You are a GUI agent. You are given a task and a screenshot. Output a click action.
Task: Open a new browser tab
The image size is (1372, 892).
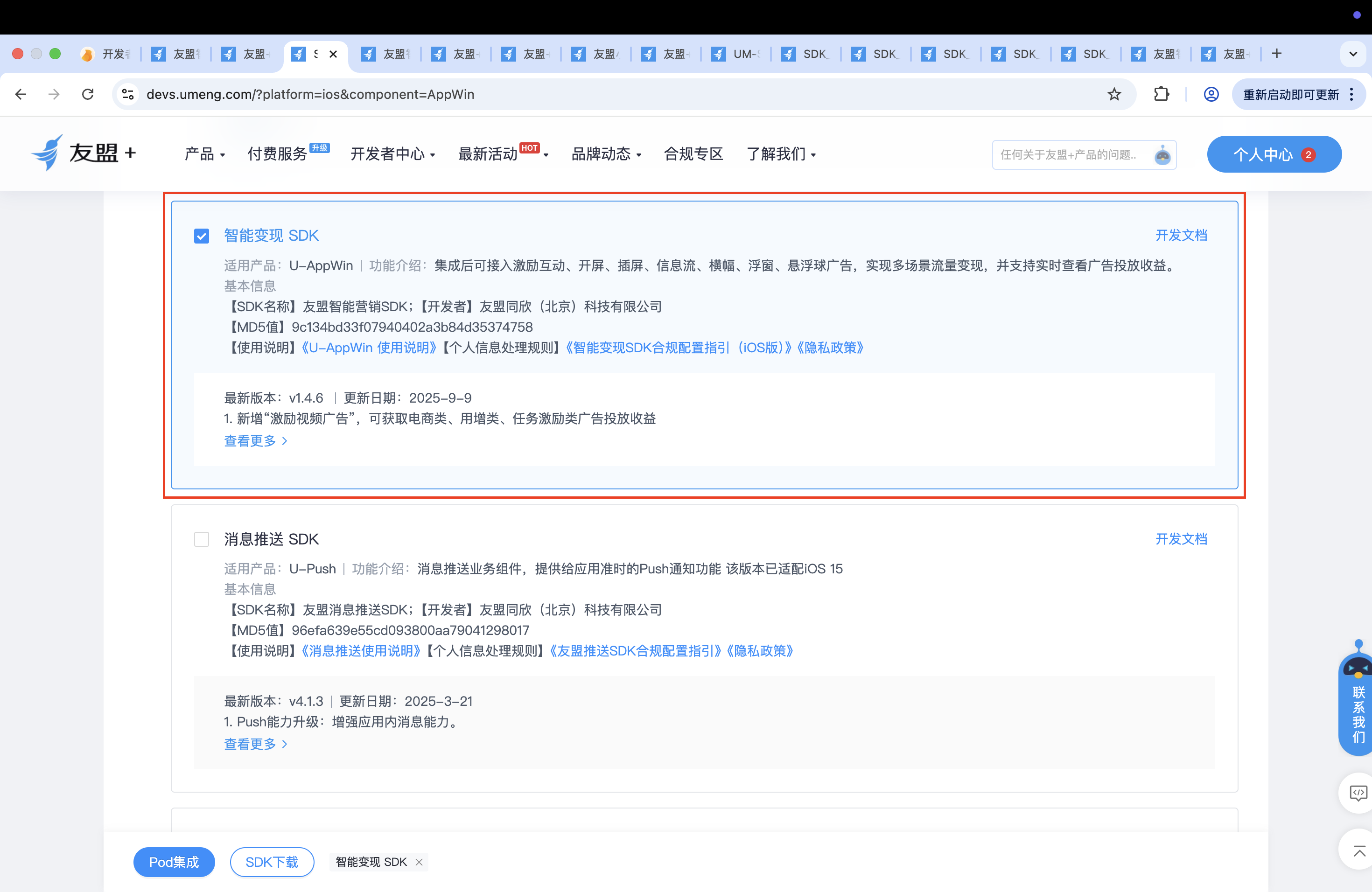1276,54
